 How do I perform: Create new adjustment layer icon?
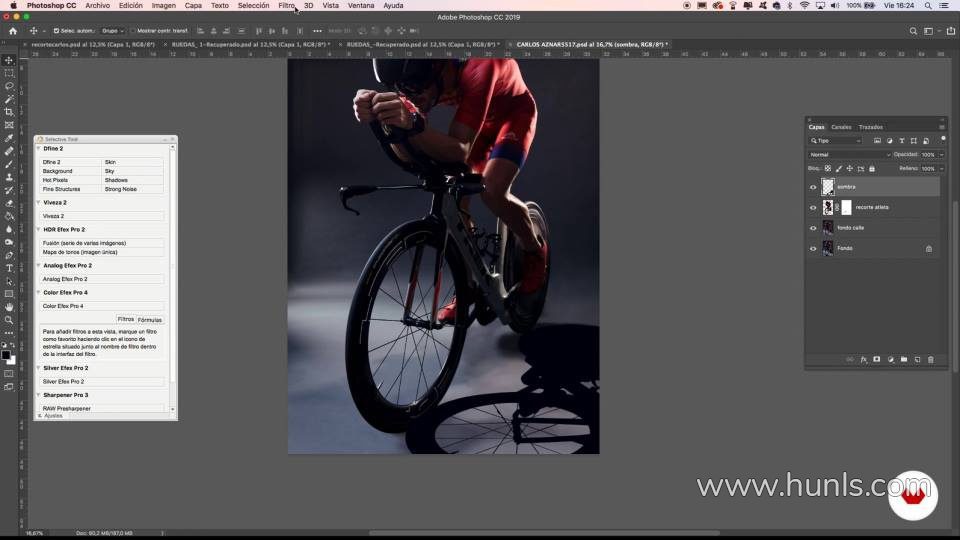890,359
